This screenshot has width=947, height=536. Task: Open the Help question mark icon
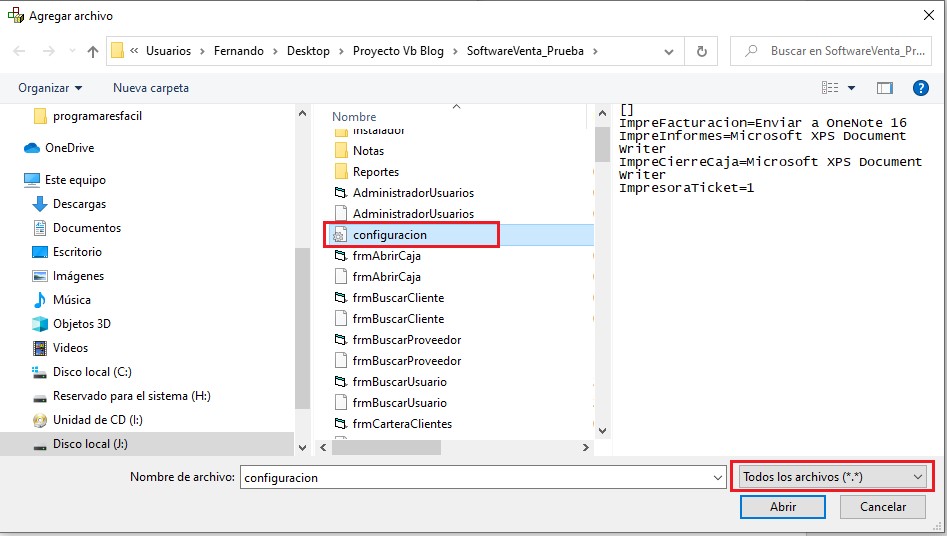point(920,88)
